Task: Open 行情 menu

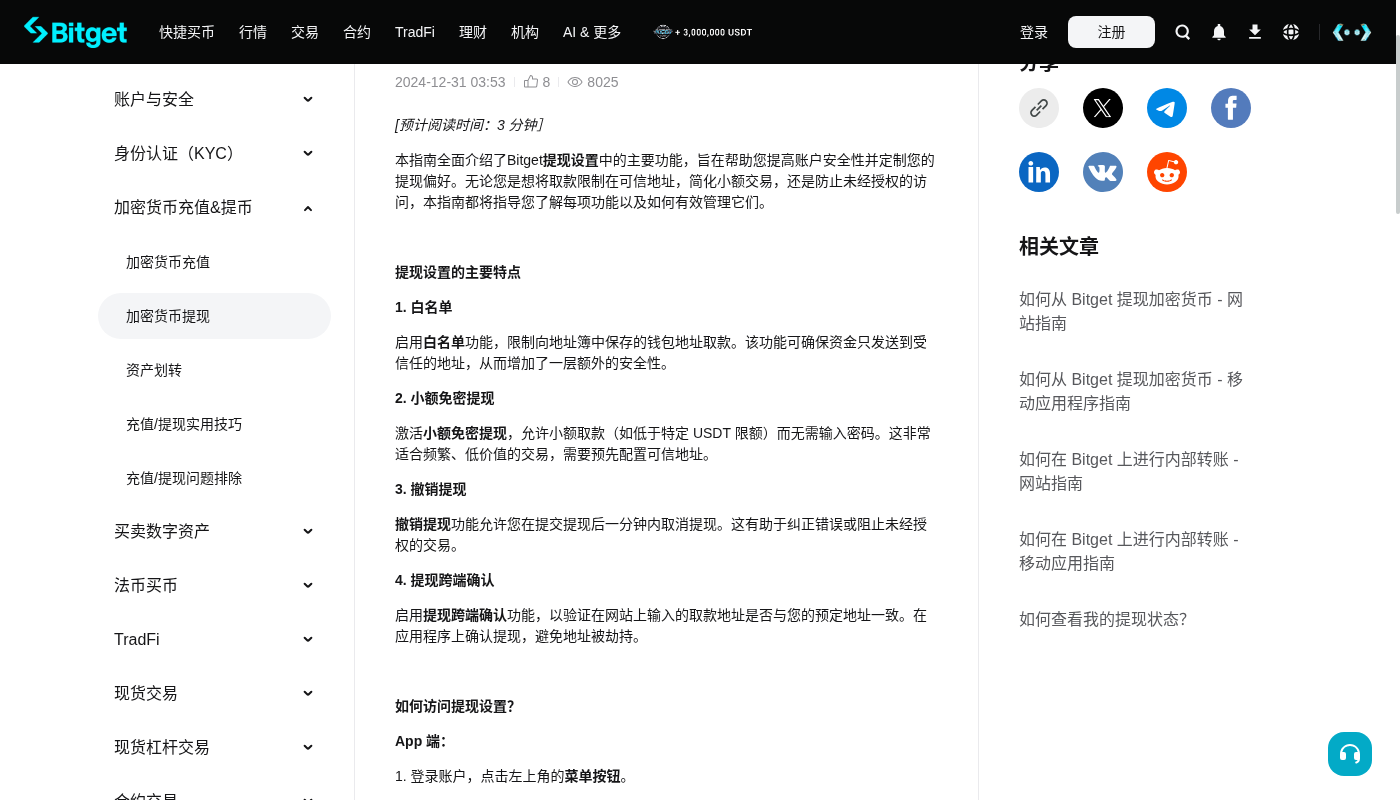Action: coord(253,32)
